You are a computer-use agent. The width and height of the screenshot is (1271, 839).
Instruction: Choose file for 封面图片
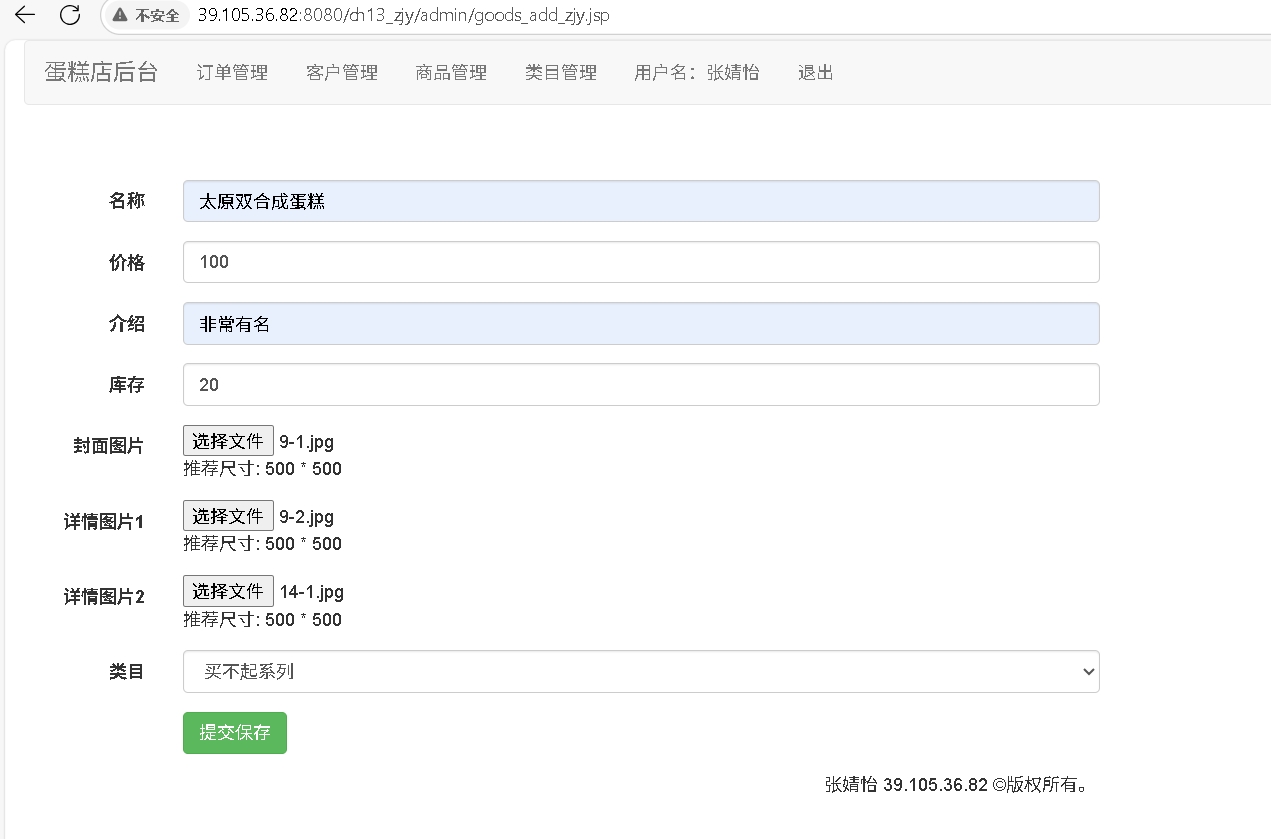(x=228, y=441)
